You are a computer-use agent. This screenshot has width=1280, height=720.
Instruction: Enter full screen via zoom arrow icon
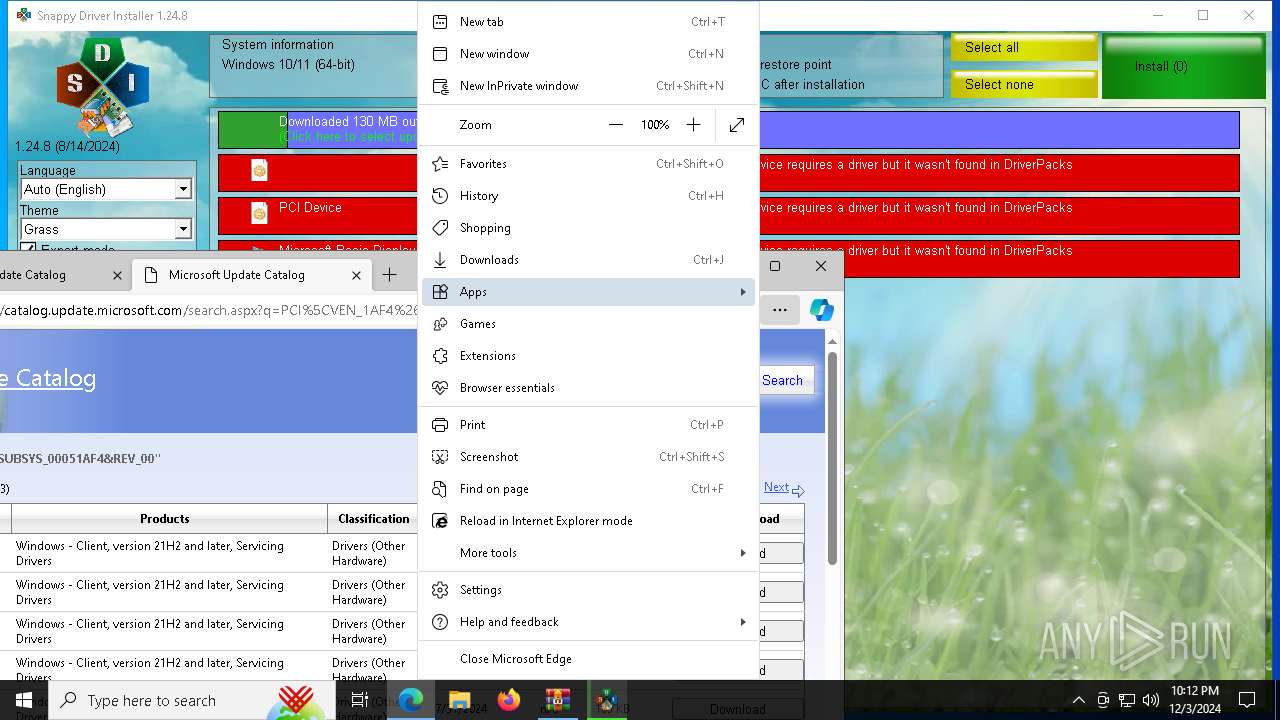pos(737,125)
